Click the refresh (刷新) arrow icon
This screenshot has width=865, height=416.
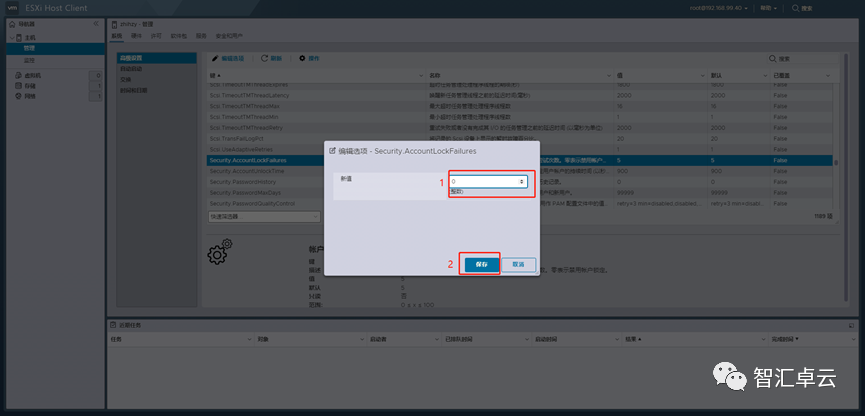click(264, 58)
